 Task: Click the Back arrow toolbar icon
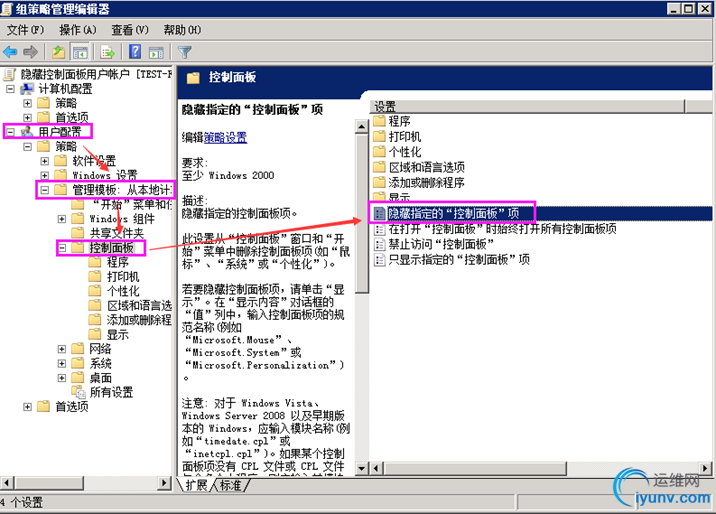pyautogui.click(x=10, y=52)
